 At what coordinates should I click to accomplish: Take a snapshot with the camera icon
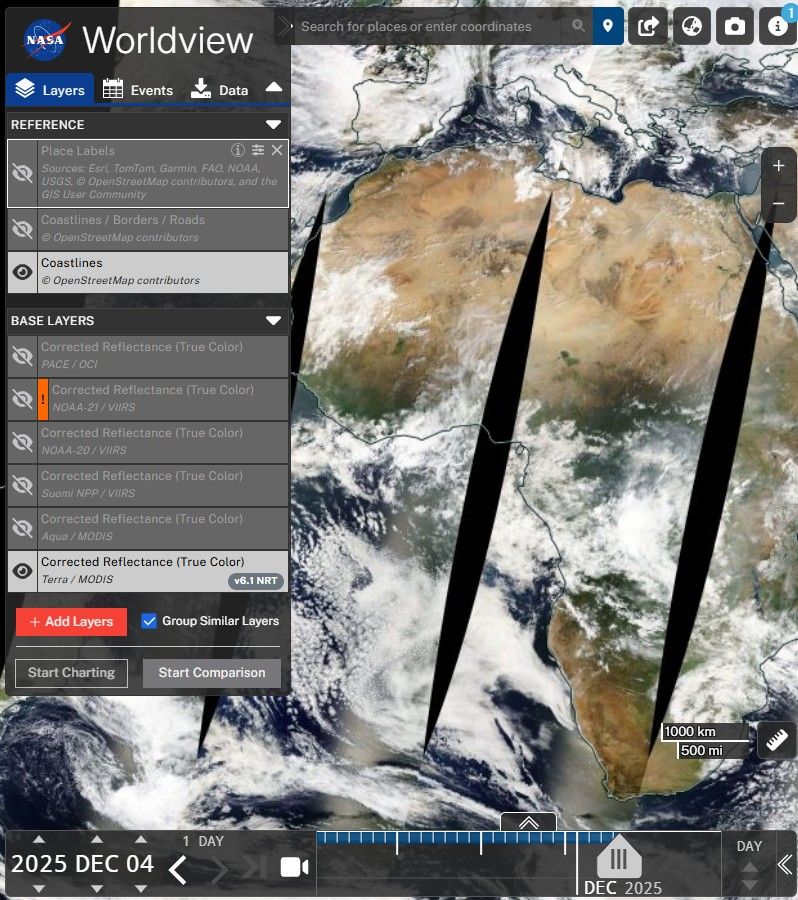pos(734,26)
